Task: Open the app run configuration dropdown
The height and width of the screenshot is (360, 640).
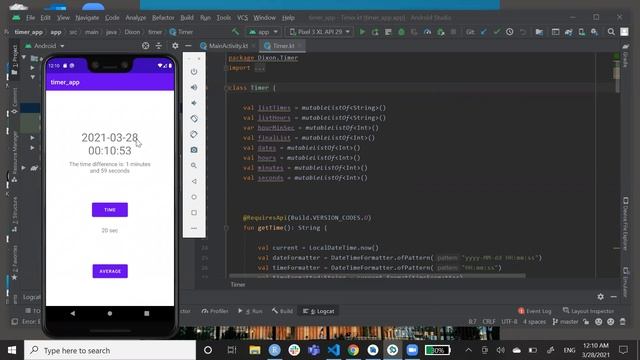Action: pyautogui.click(x=263, y=32)
